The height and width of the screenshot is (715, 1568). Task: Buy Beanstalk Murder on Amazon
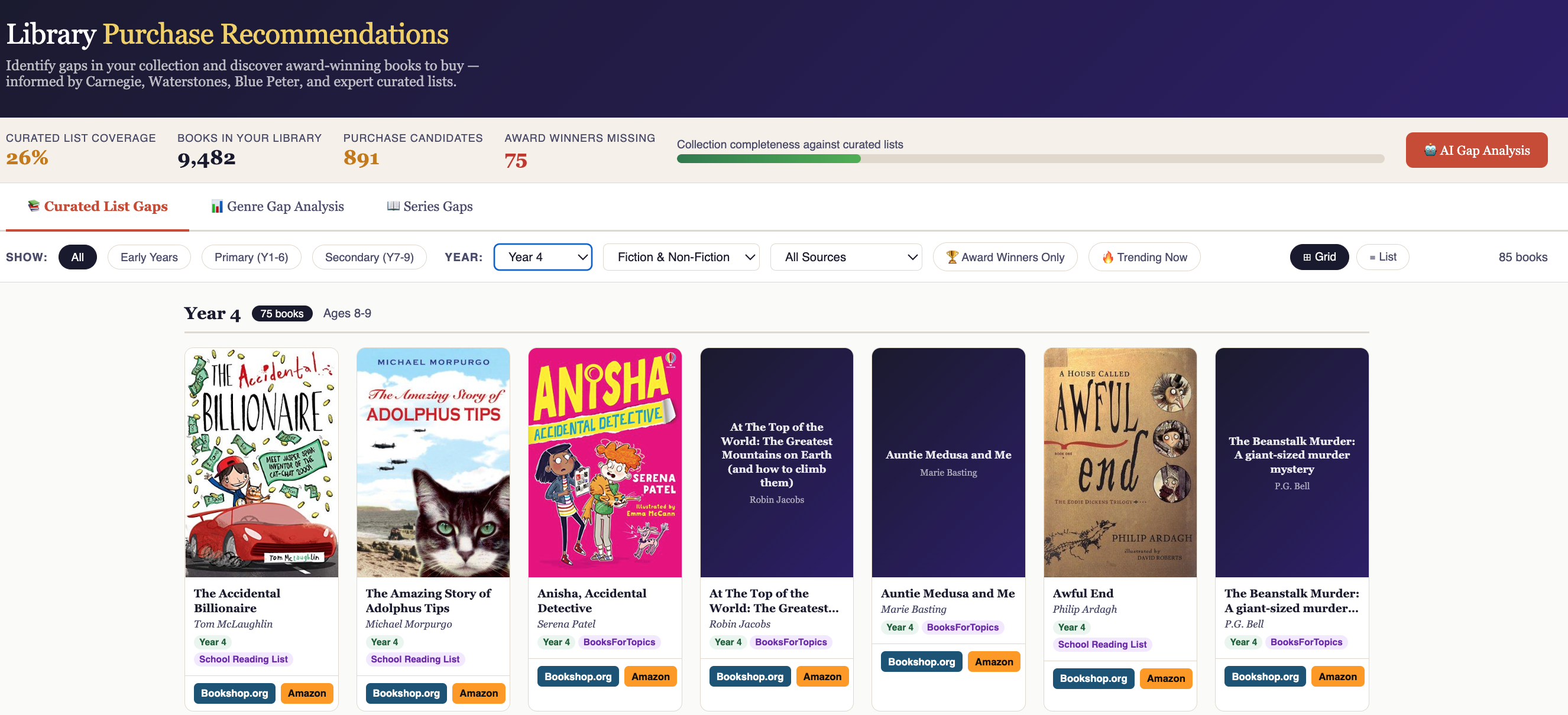coord(1337,677)
